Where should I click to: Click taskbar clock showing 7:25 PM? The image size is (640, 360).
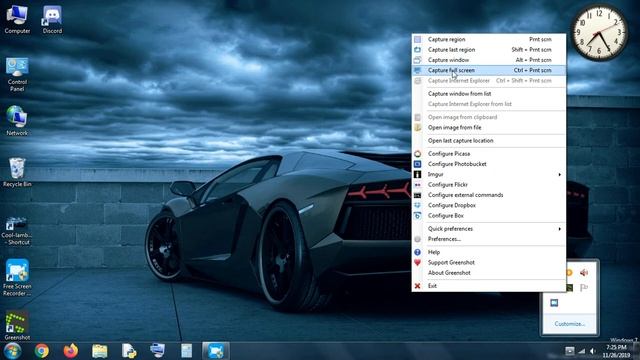click(616, 351)
